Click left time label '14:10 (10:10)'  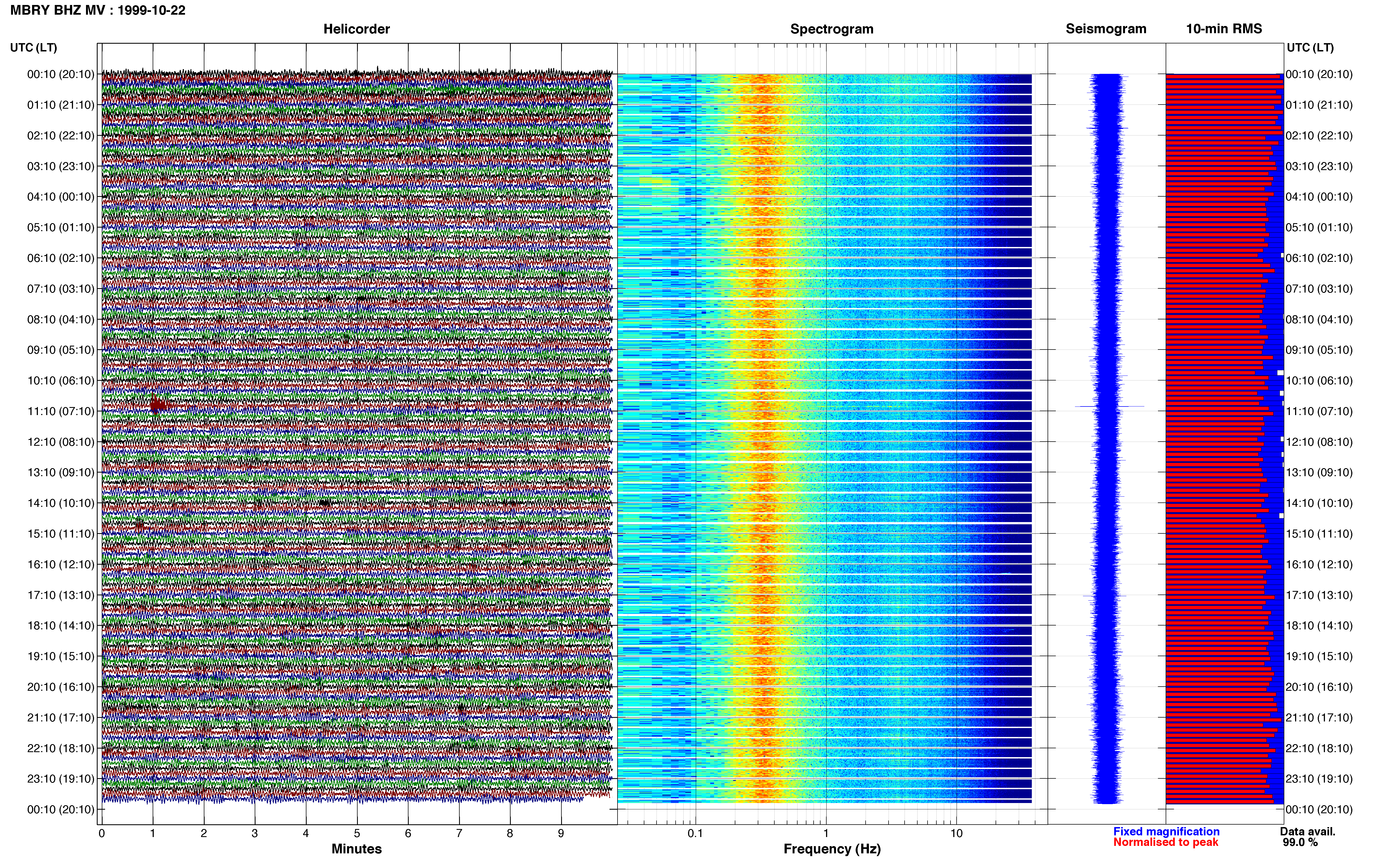click(61, 503)
